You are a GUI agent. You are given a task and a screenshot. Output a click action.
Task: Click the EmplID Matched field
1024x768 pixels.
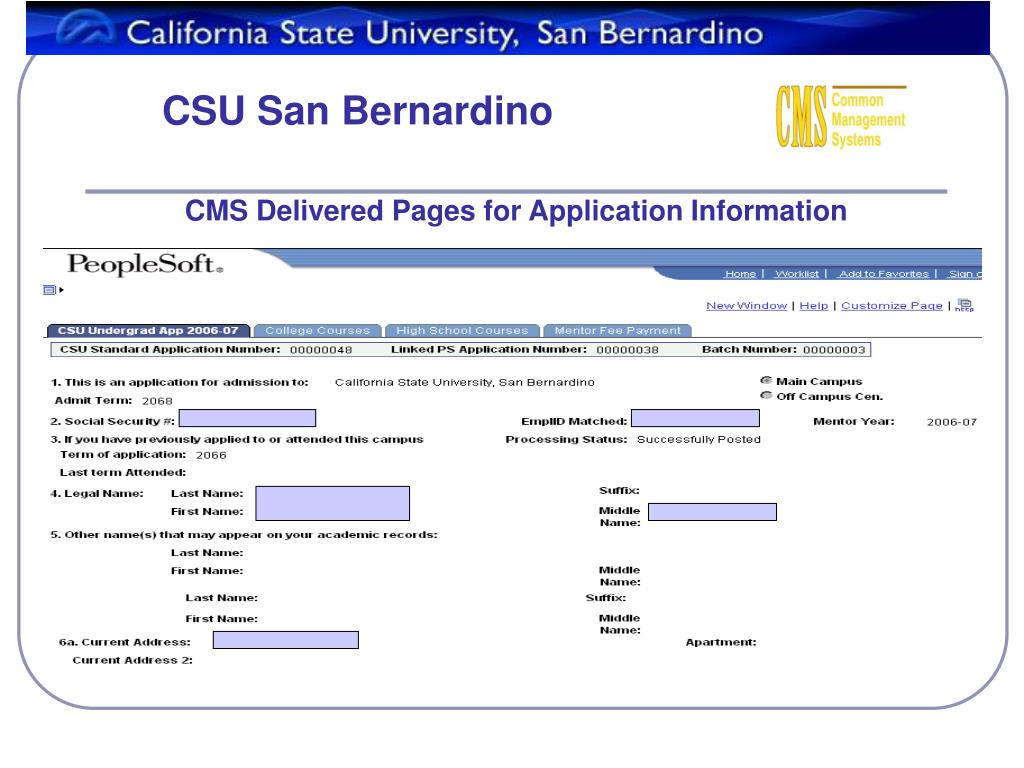tap(696, 418)
